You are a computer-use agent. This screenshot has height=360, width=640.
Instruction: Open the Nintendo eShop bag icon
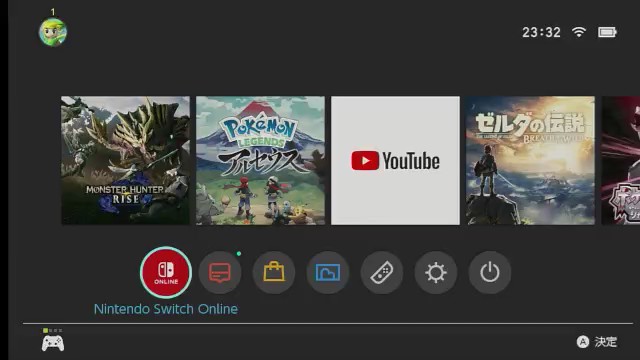[x=274, y=272]
